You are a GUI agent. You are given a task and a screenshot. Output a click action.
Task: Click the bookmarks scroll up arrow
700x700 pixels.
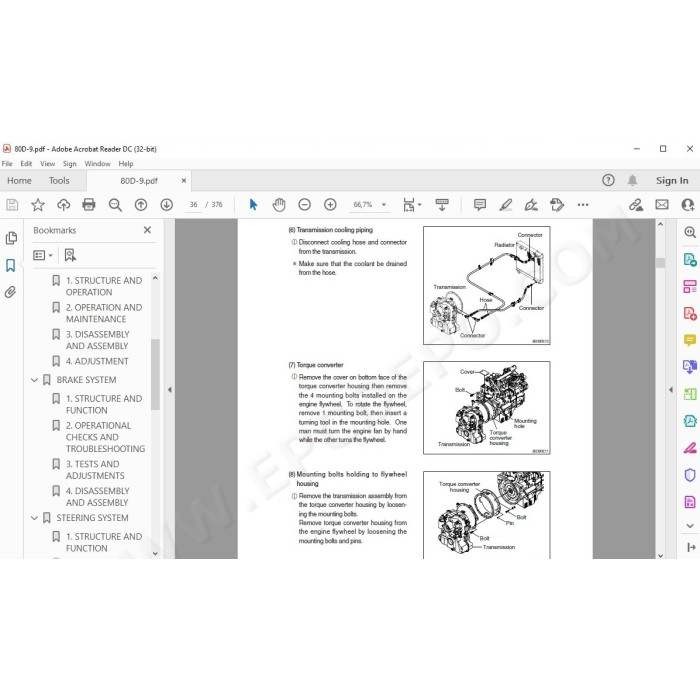[155, 278]
